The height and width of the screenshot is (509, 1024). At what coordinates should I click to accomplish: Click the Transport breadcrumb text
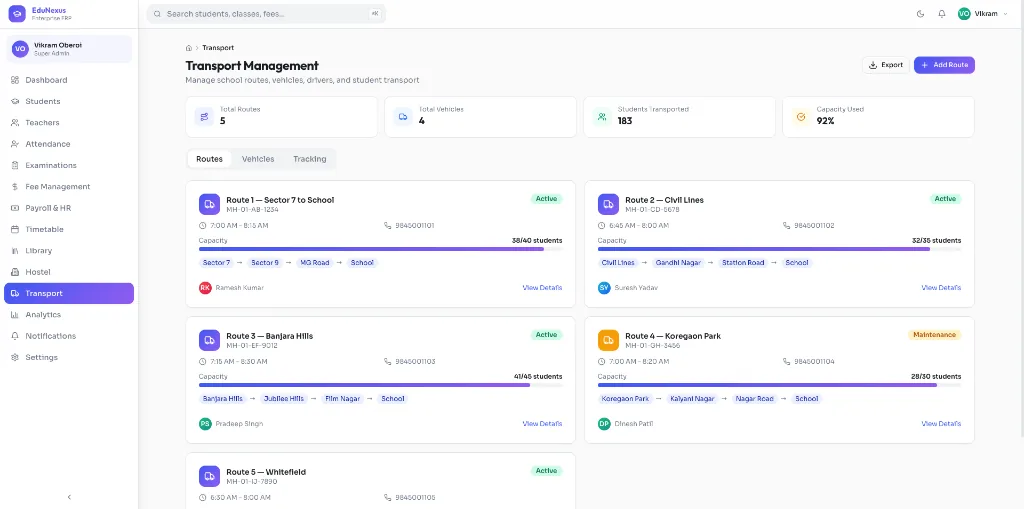pos(218,48)
